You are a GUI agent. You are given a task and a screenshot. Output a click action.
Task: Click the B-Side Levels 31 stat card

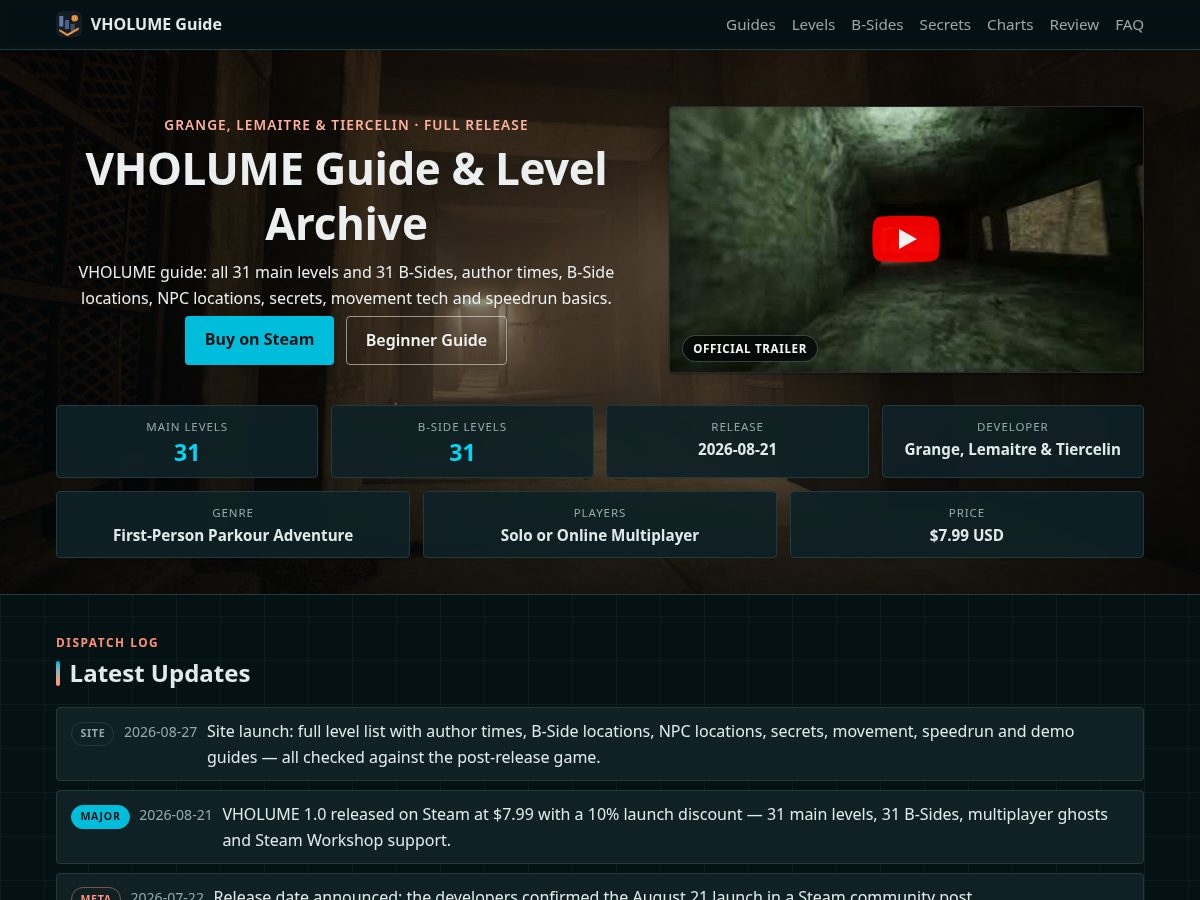pos(462,441)
